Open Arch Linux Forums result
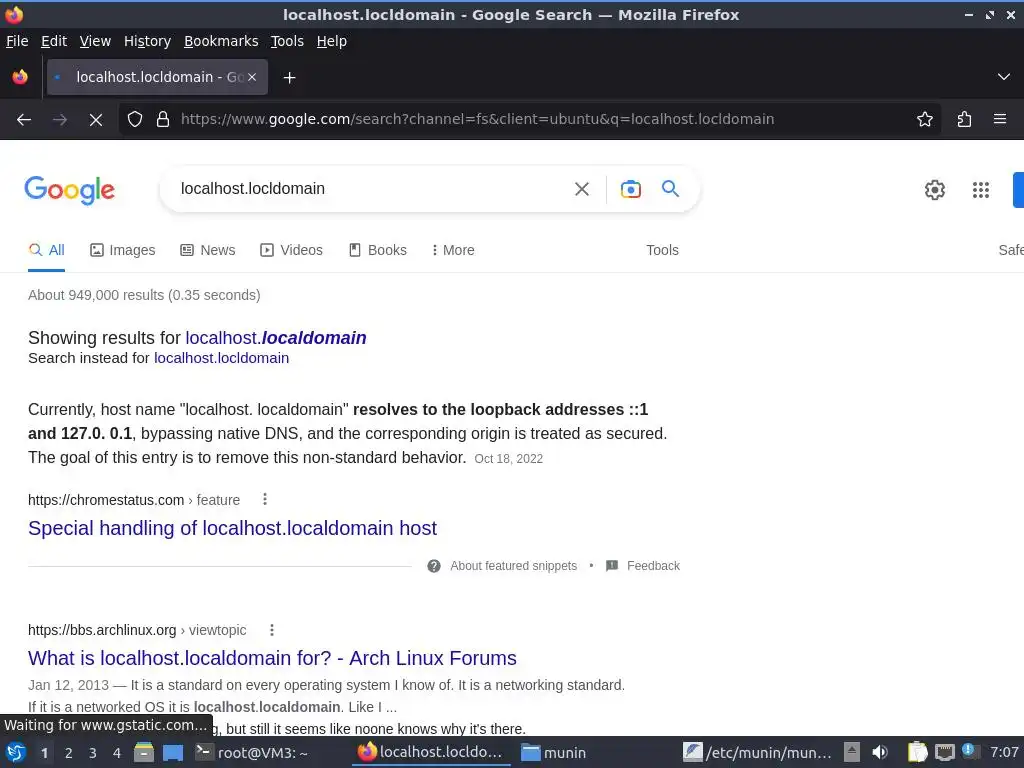Viewport: 1024px width, 768px height. pyautogui.click(x=272, y=658)
